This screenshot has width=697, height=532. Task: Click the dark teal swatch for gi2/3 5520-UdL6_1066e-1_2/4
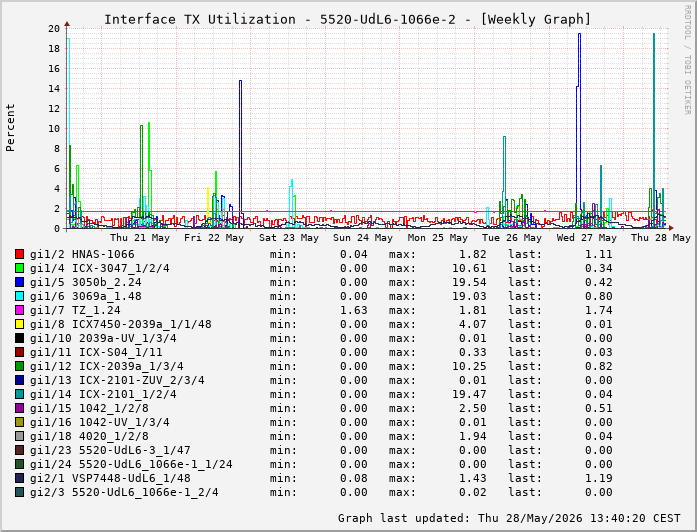tap(19, 492)
